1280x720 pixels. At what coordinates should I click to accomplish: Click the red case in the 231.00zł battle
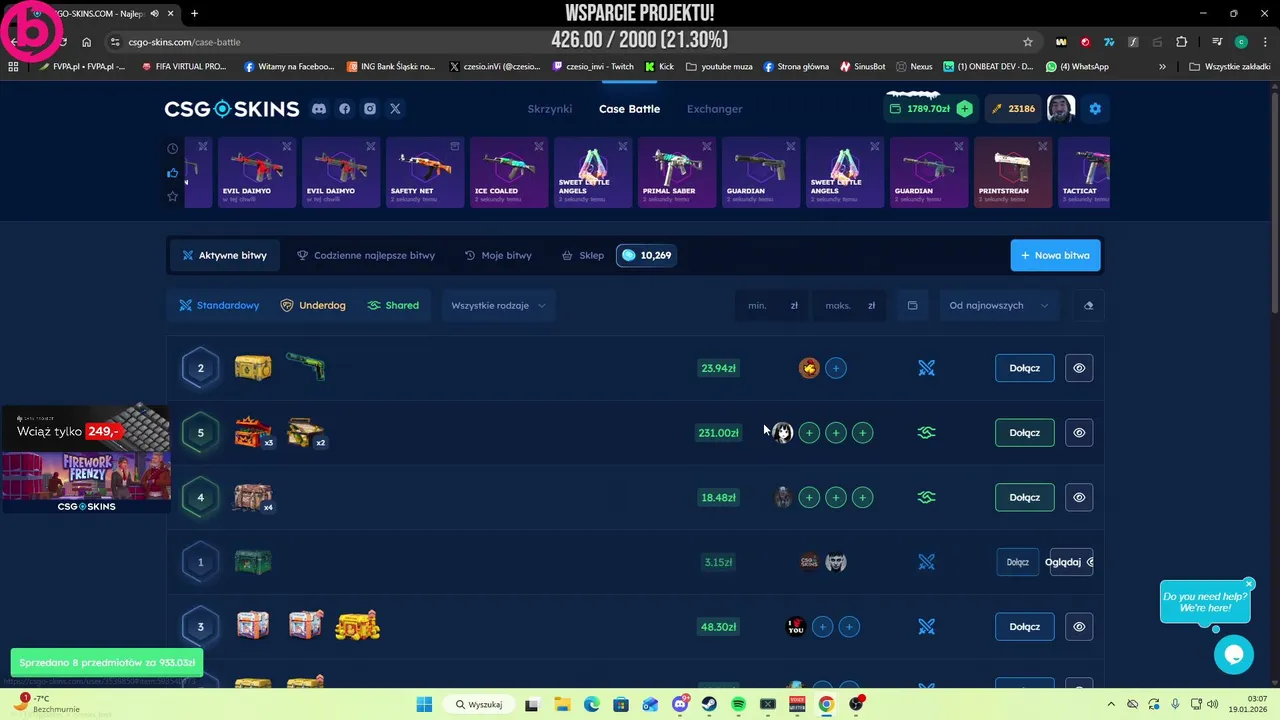[253, 432]
